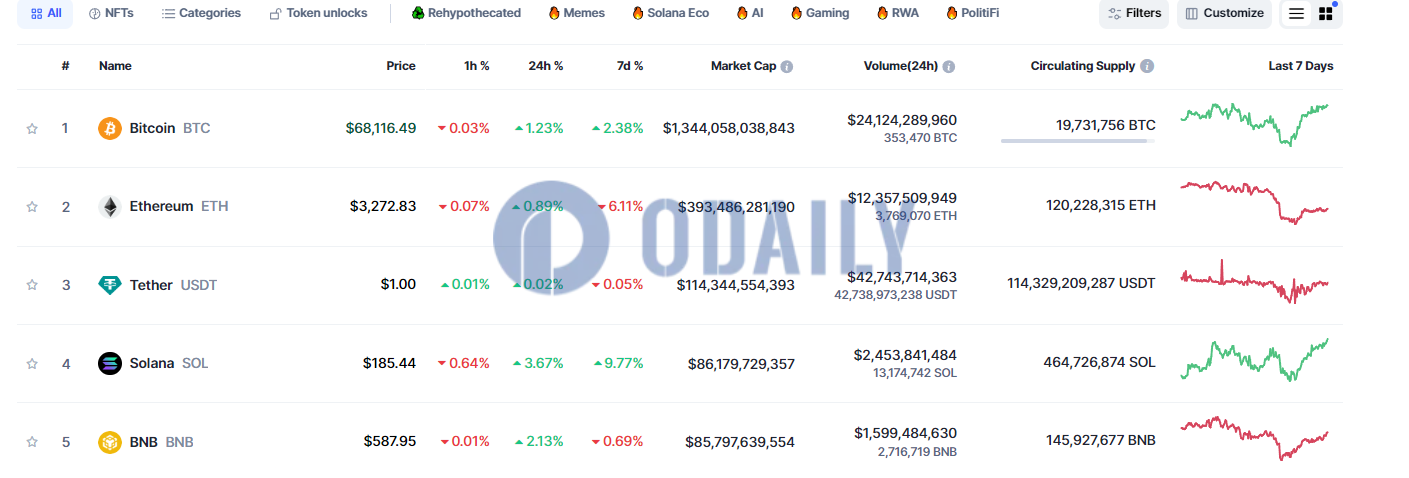Filter by AI category
This screenshot has width=1409, height=478.
(750, 13)
